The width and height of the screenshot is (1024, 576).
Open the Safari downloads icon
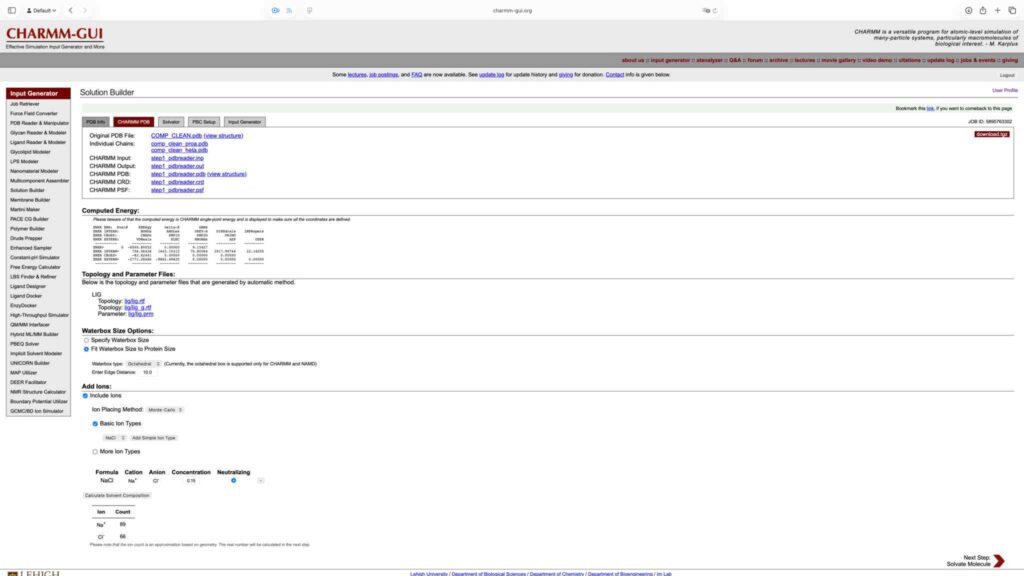tap(968, 10)
